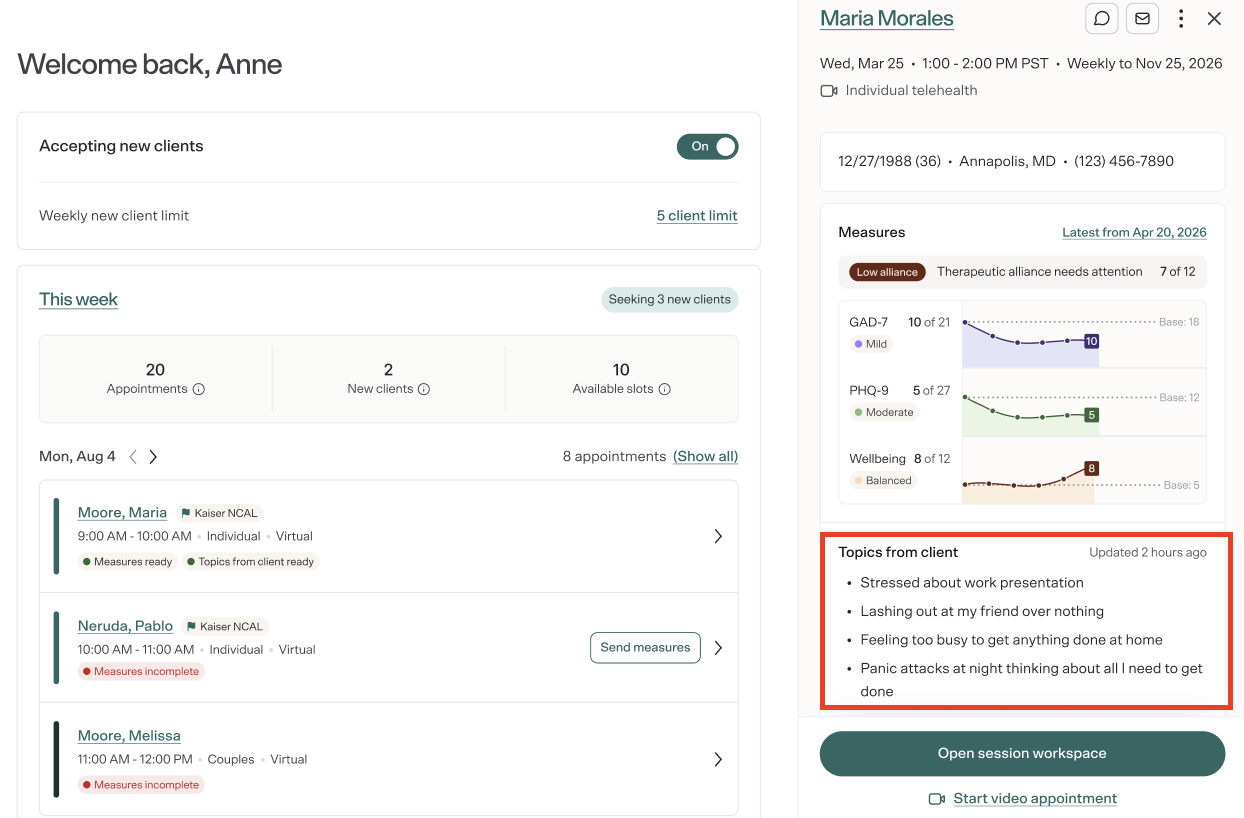The height and width of the screenshot is (818, 1244).
Task: Click Kaiser NCAL flag icon for Moore, Maria
Action: (x=185, y=513)
